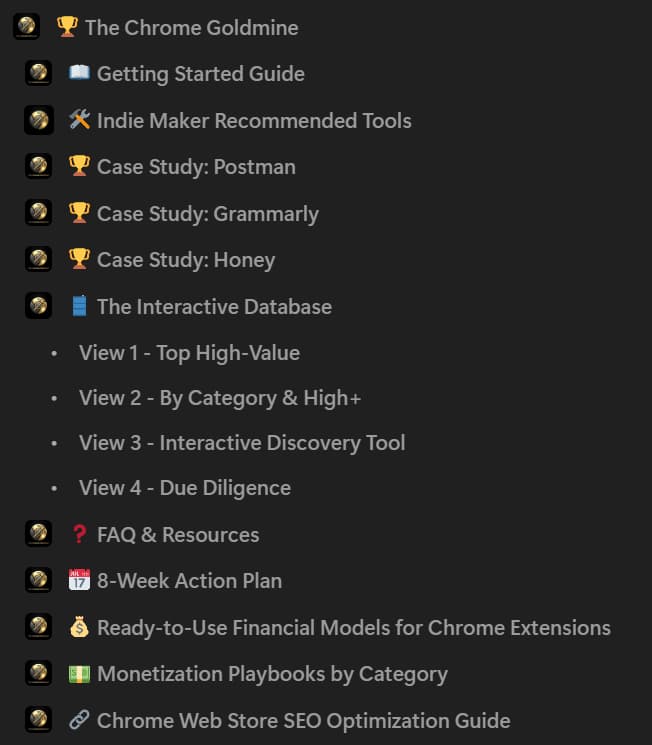Select View 1 - Top High-Value
Viewport: 652px width, 745px height.
coord(189,353)
